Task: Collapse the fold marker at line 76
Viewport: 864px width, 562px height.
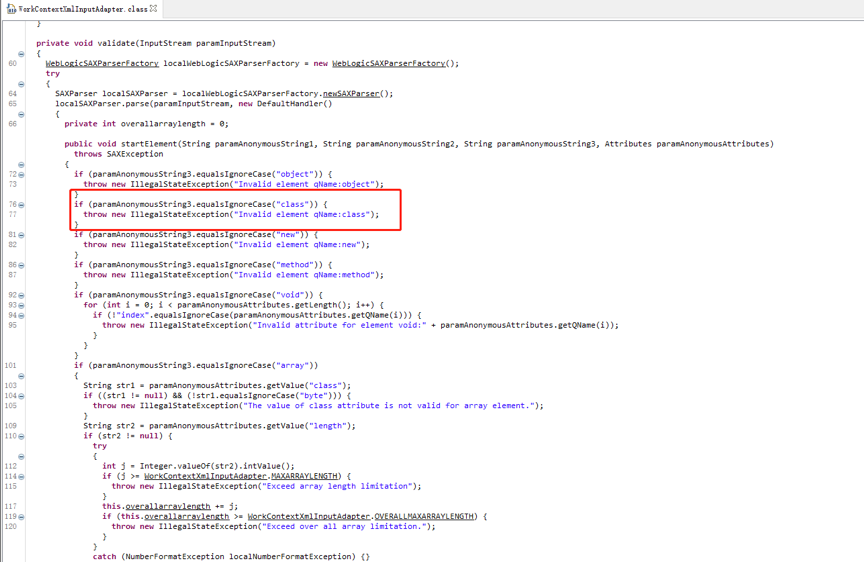Action: pos(21,205)
